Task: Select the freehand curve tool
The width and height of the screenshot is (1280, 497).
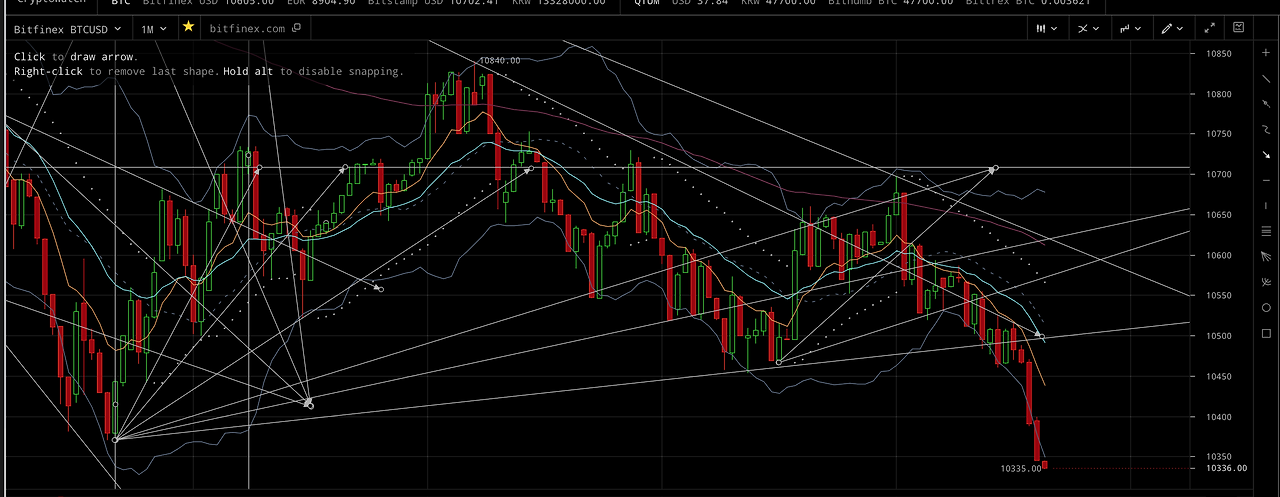Action: pos(1266,129)
